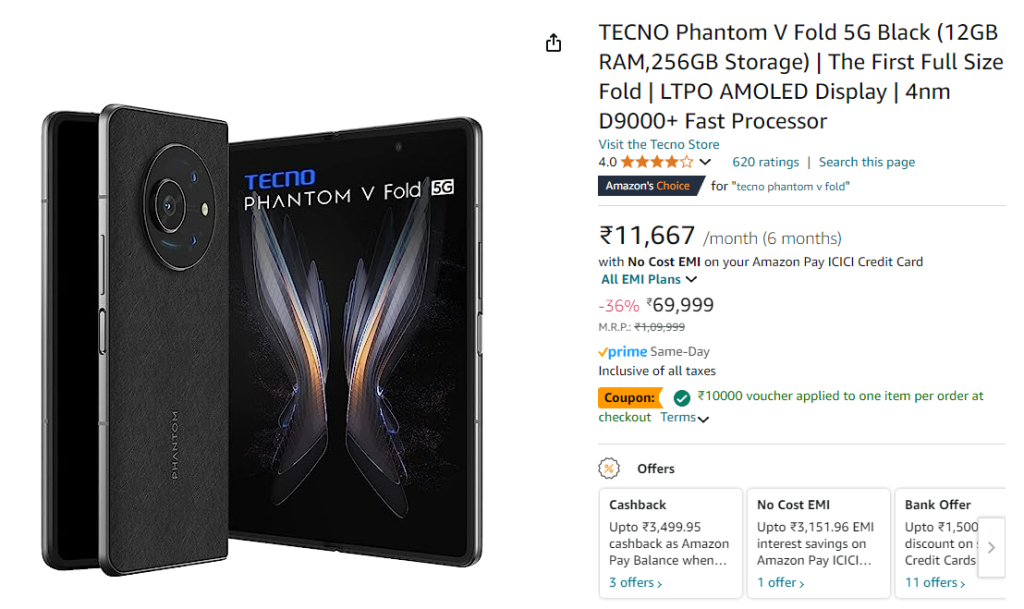Click "tecno phantom v fold" choice link
Screen dimensions: 1024x609
pyautogui.click(x=793, y=186)
